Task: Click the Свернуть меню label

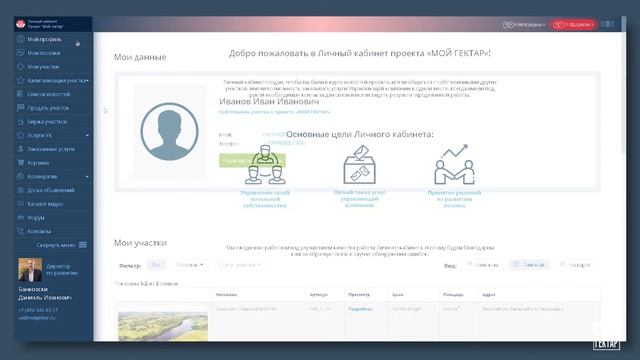Action: (56, 245)
